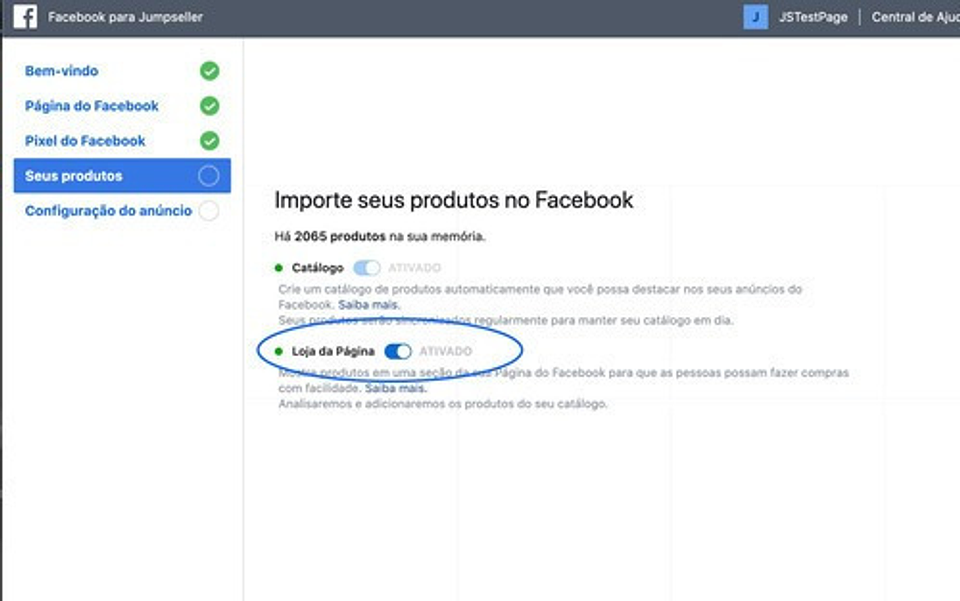Open Saiba mais link under Catálogo

point(368,304)
